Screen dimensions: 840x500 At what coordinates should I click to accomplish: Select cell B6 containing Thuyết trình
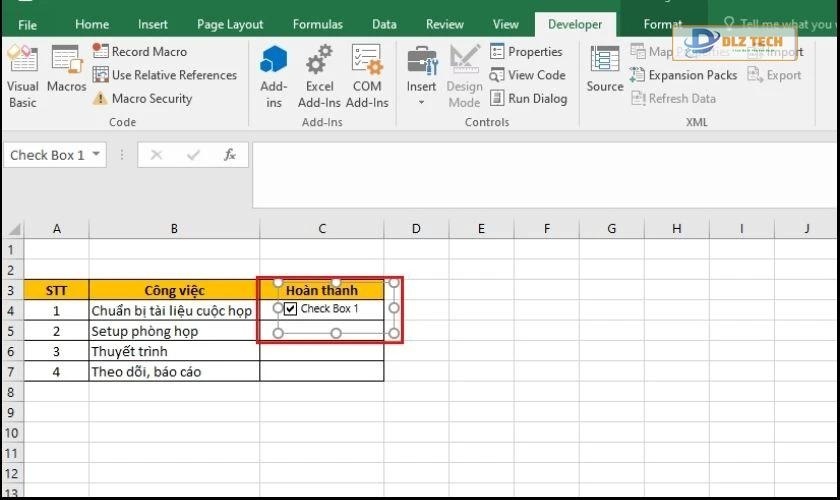click(x=174, y=351)
